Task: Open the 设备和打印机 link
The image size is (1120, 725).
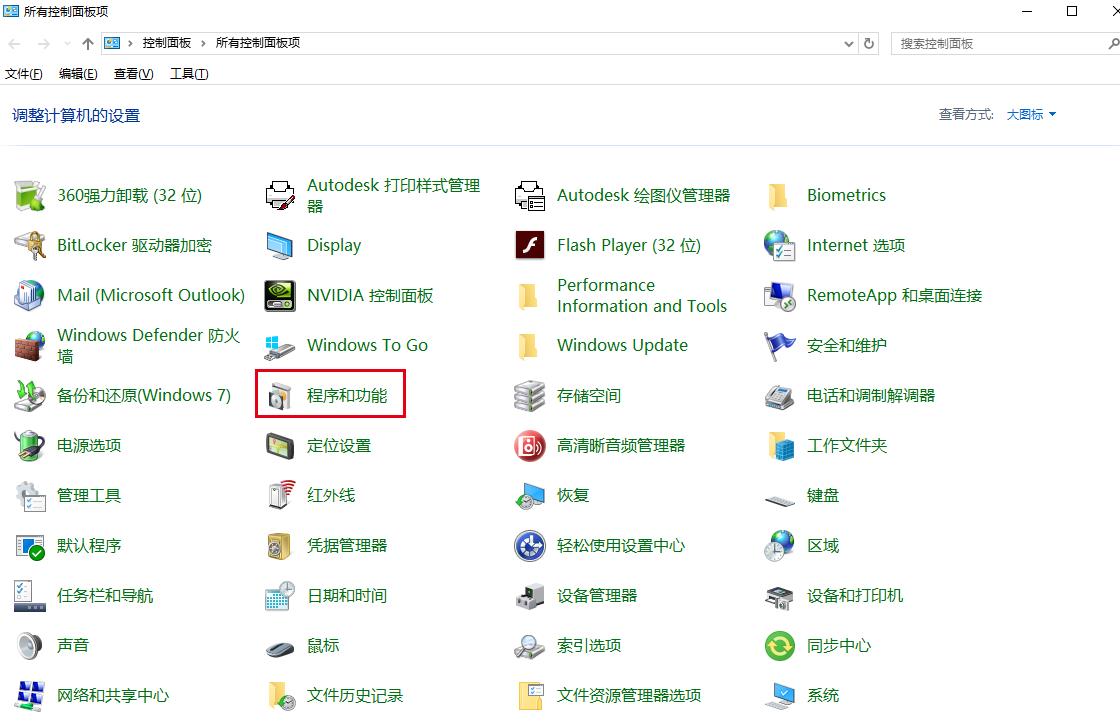Action: (855, 596)
